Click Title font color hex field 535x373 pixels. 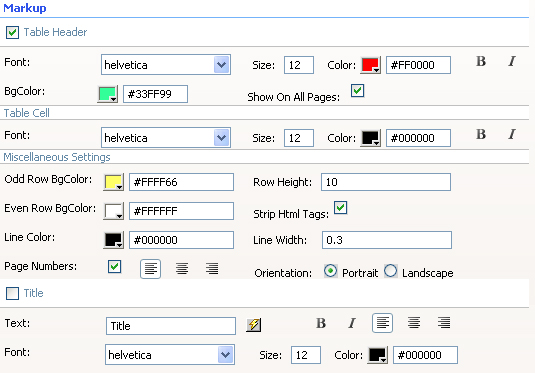[425, 355]
